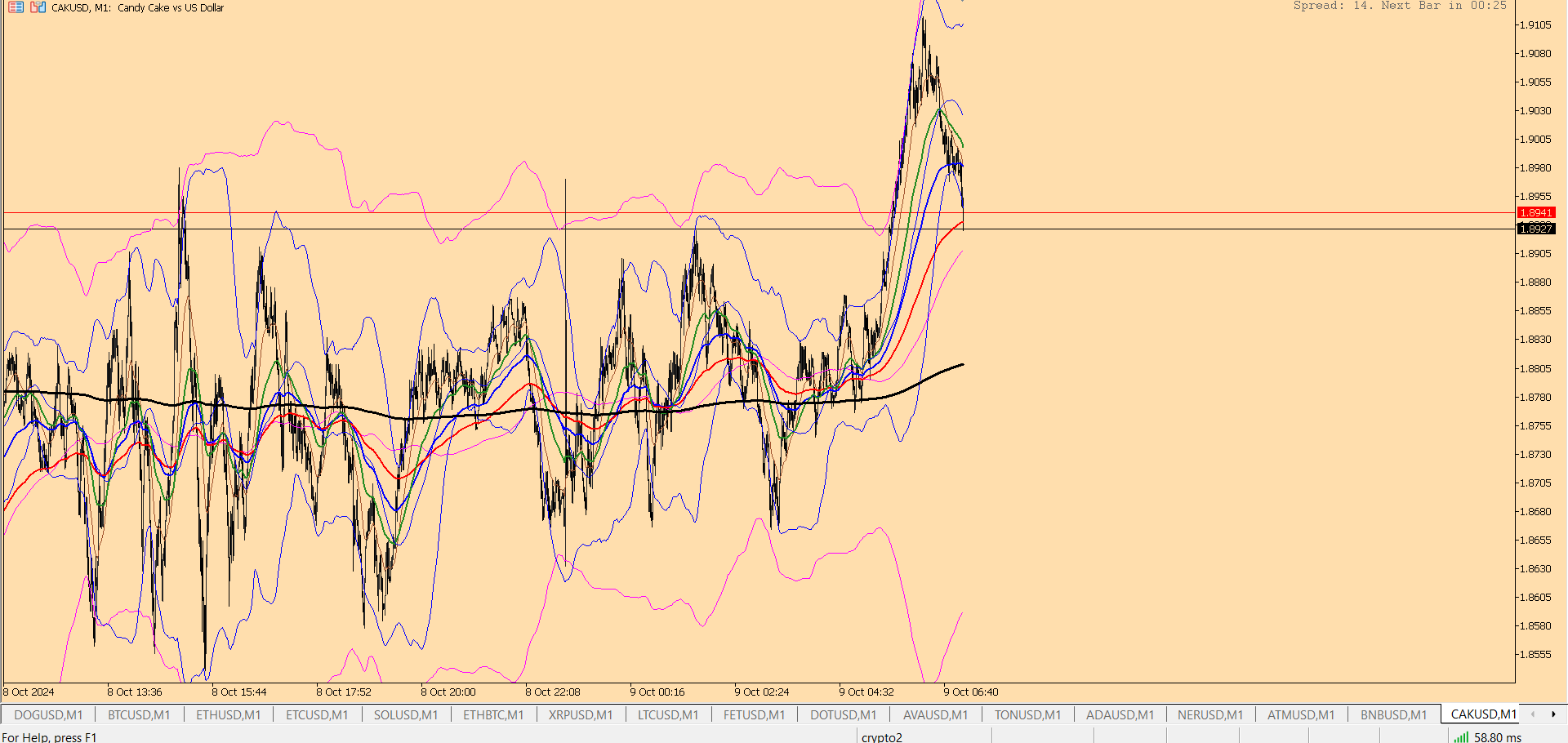Image resolution: width=1568 pixels, height=743 pixels.
Task: Click the CAKUSD chart title text
Action: coord(137,7)
